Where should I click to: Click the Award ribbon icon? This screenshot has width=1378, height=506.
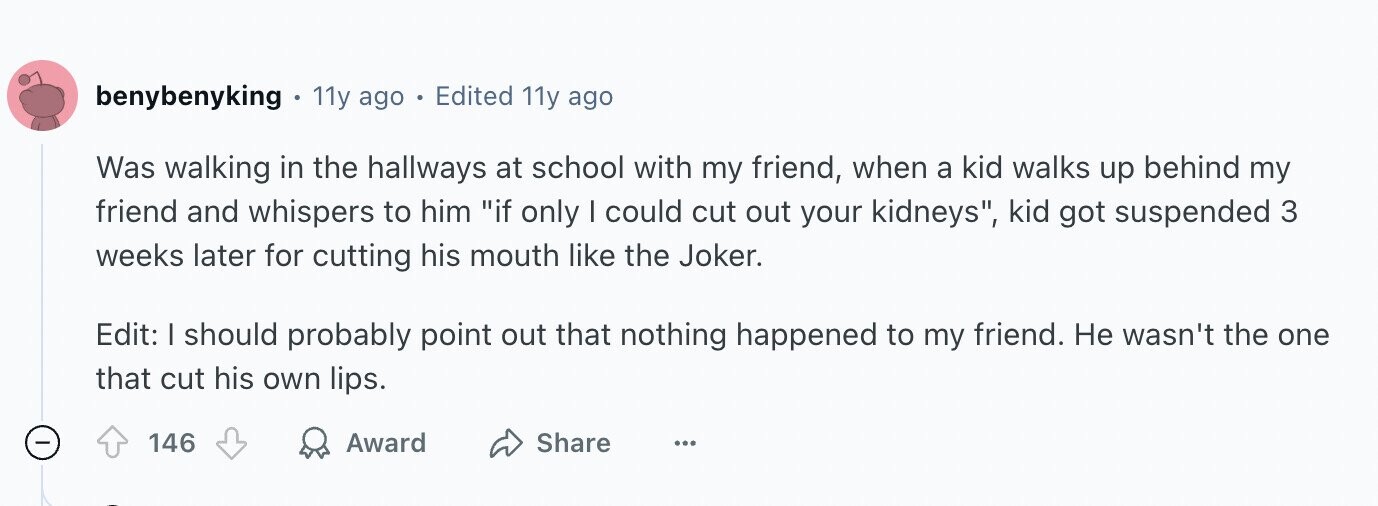click(x=314, y=443)
